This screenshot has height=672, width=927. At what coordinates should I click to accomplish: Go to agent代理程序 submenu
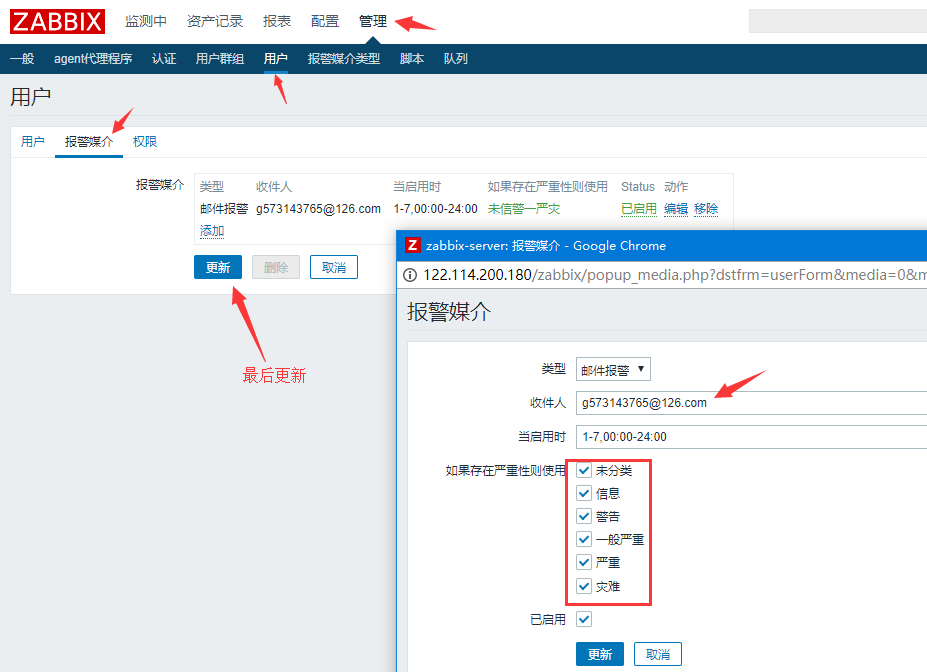pos(93,59)
